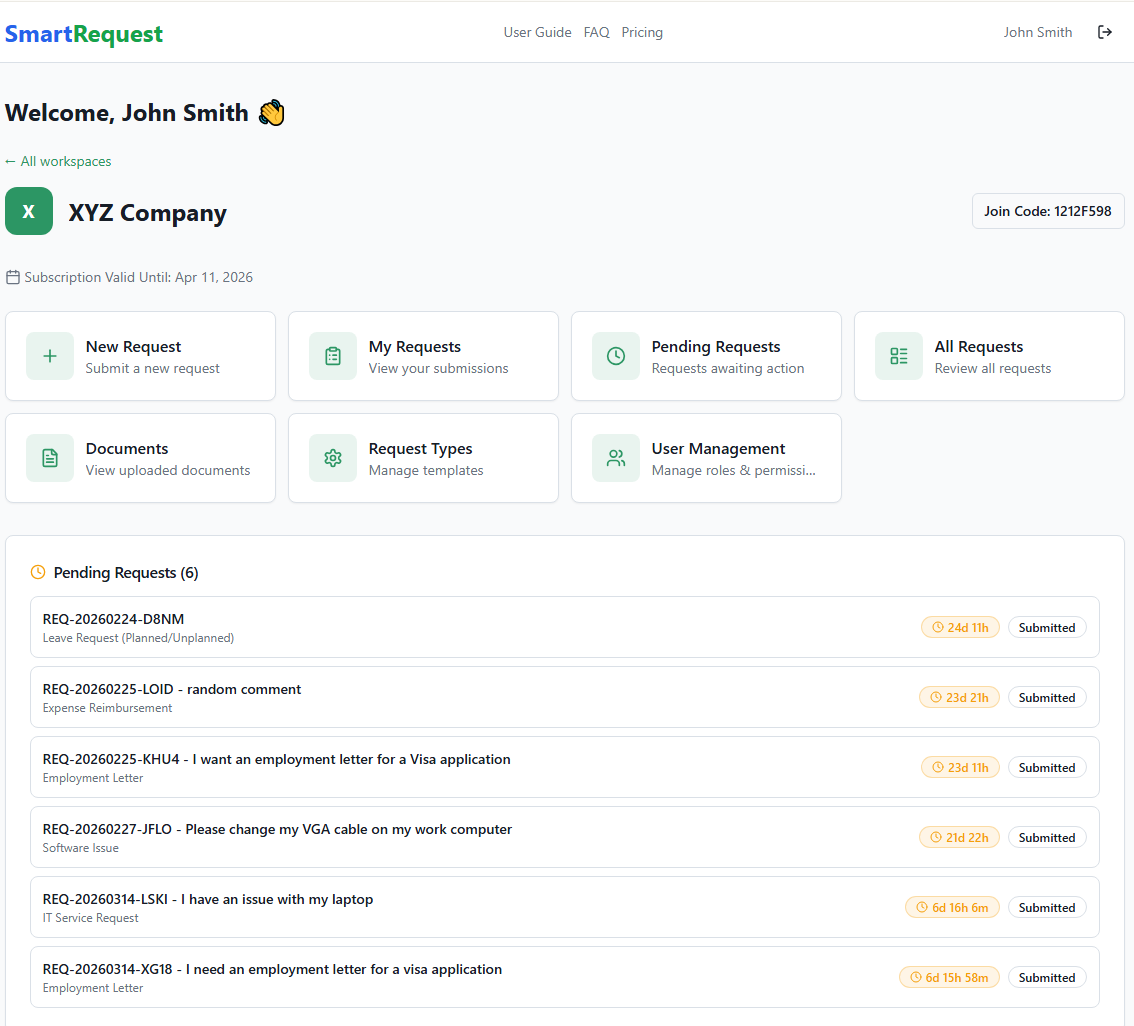Open the Request Types card

[x=423, y=458]
